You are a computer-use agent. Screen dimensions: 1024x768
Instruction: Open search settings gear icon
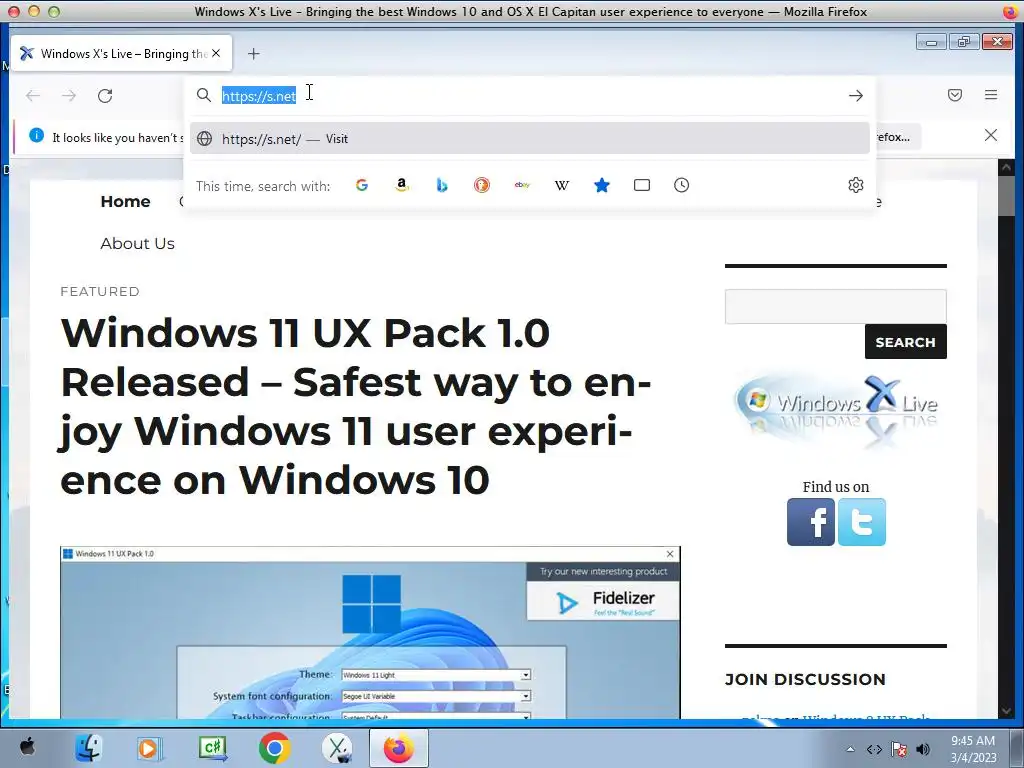click(x=856, y=185)
